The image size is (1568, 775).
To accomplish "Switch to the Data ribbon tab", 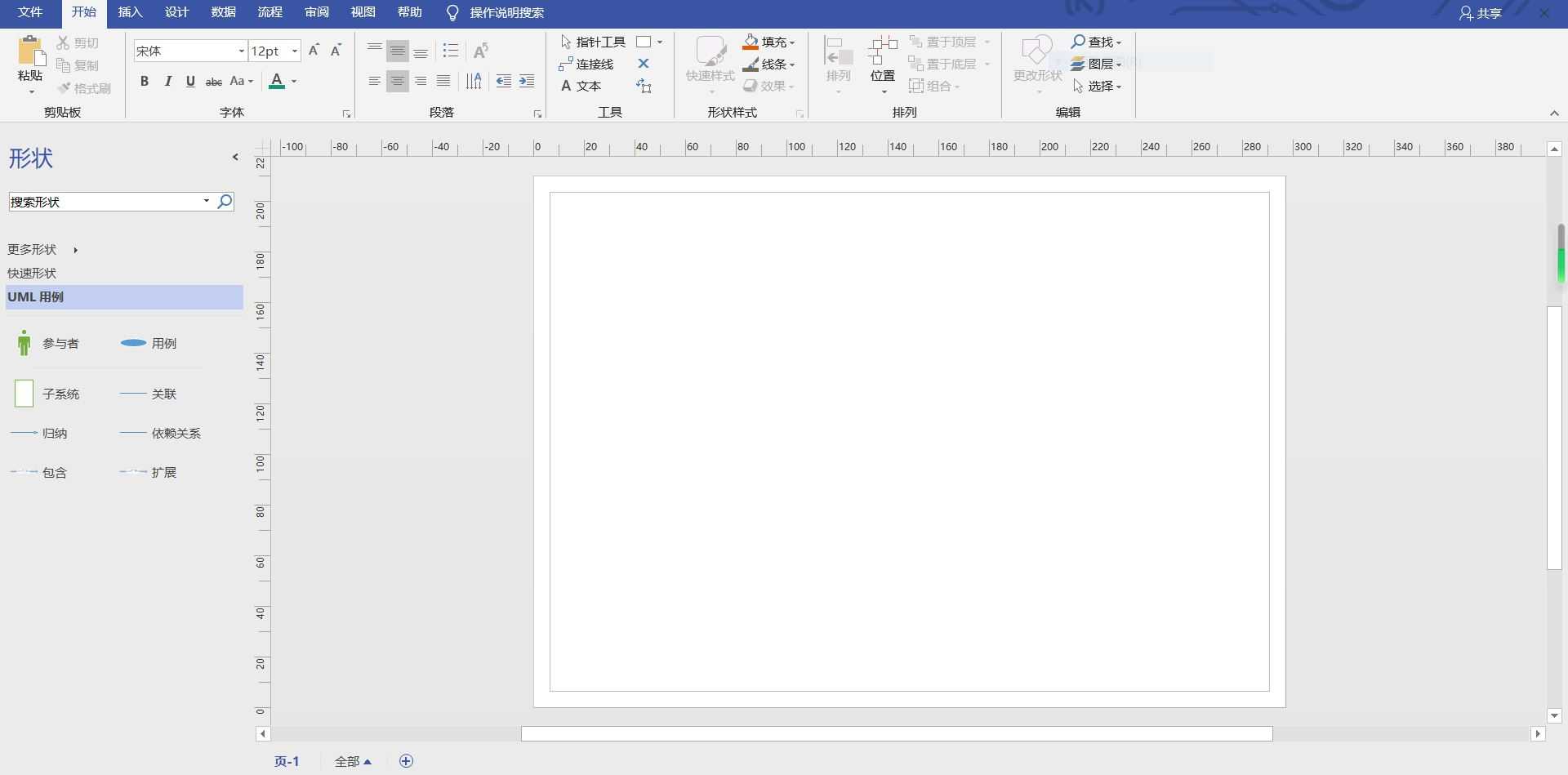I will (224, 12).
